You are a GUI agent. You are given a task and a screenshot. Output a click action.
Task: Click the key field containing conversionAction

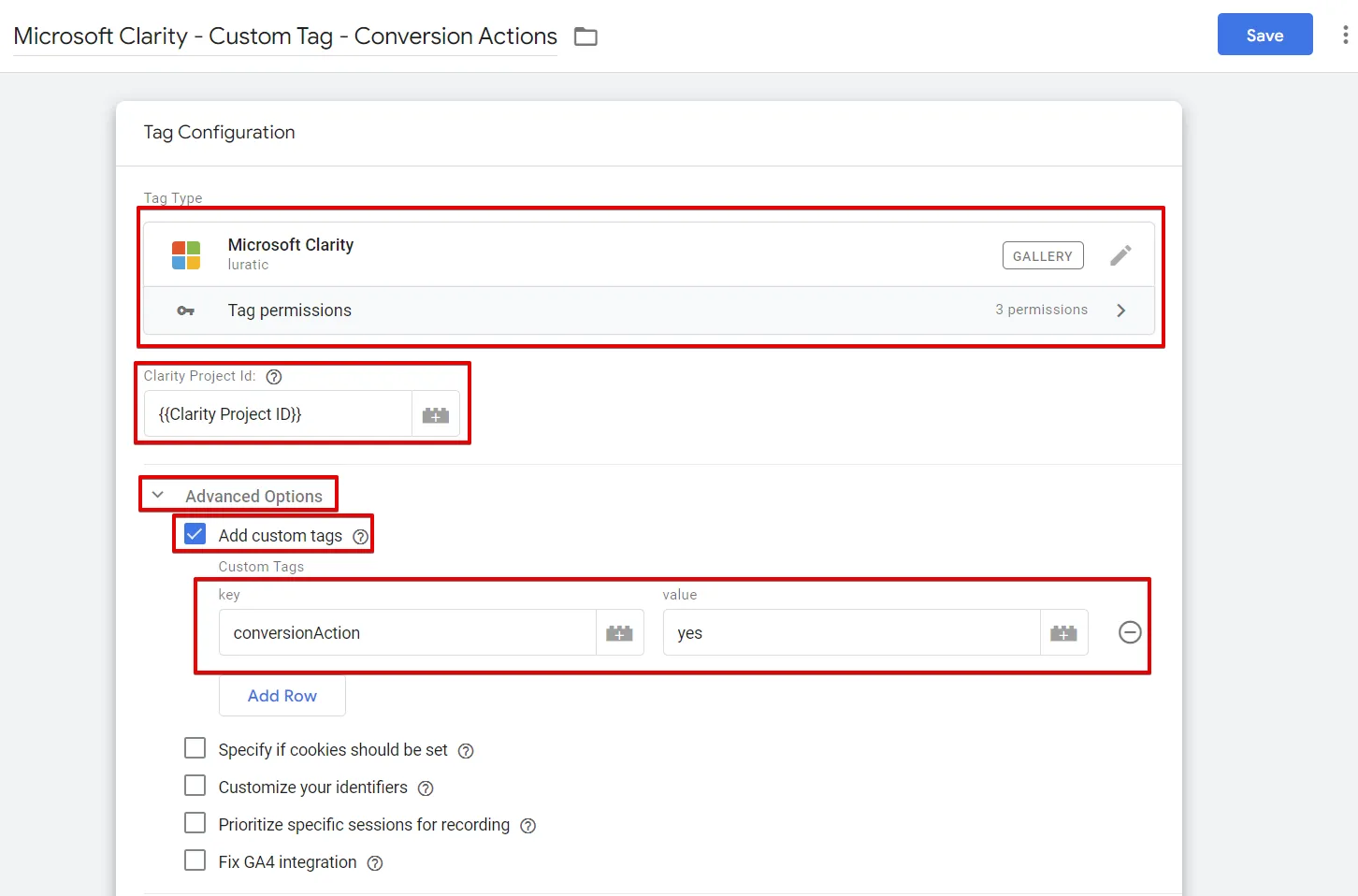(x=408, y=633)
